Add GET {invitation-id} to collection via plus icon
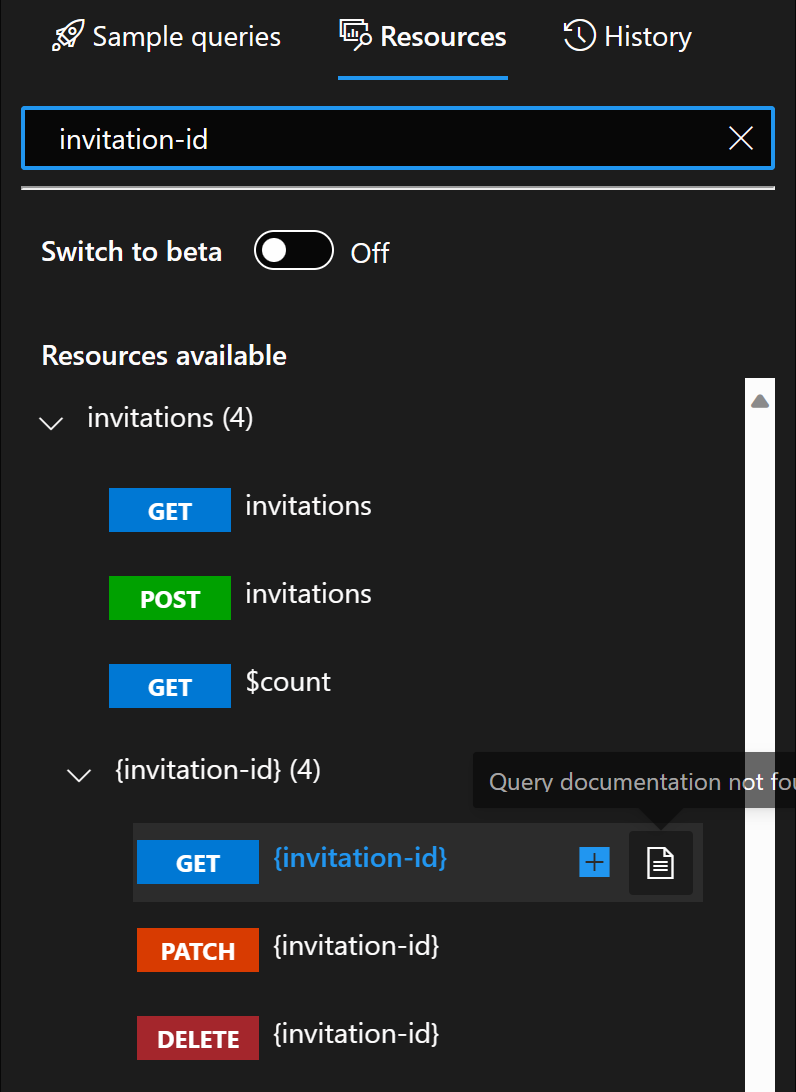Image resolution: width=796 pixels, height=1092 pixels. (594, 862)
